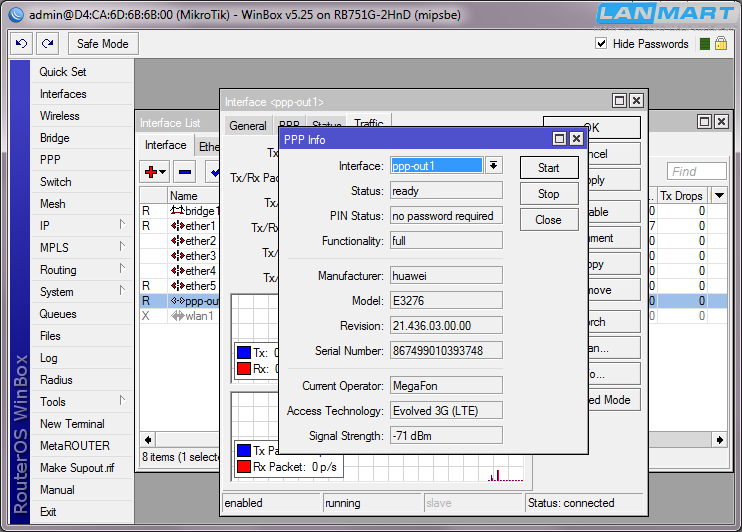Click the blue Tx Packet color swatch
The height and width of the screenshot is (532, 742).
[x=244, y=450]
